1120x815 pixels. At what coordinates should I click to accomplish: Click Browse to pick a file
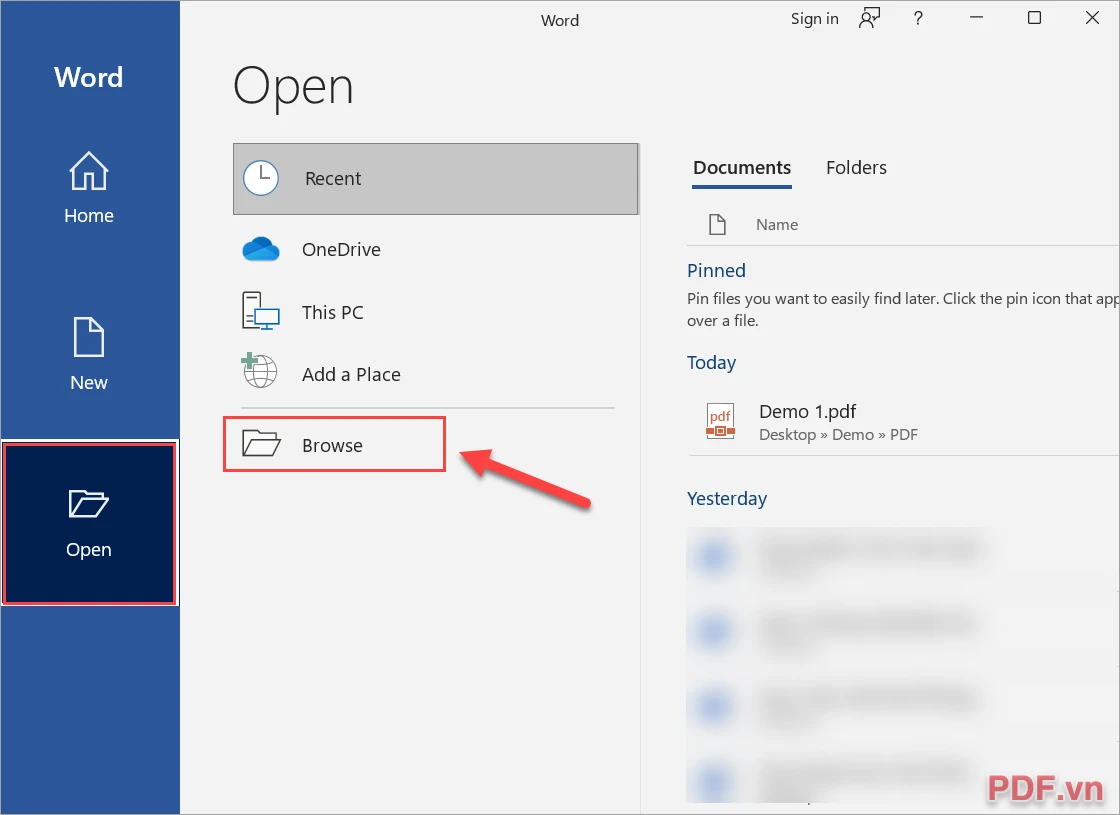[x=334, y=444]
